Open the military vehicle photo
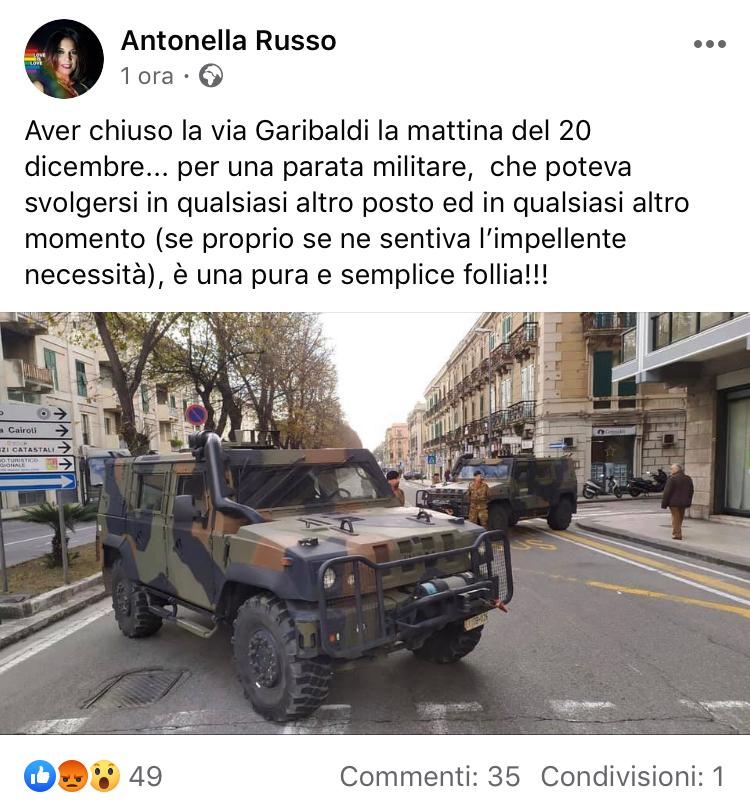Viewport: 750px width, 808px height. click(375, 523)
